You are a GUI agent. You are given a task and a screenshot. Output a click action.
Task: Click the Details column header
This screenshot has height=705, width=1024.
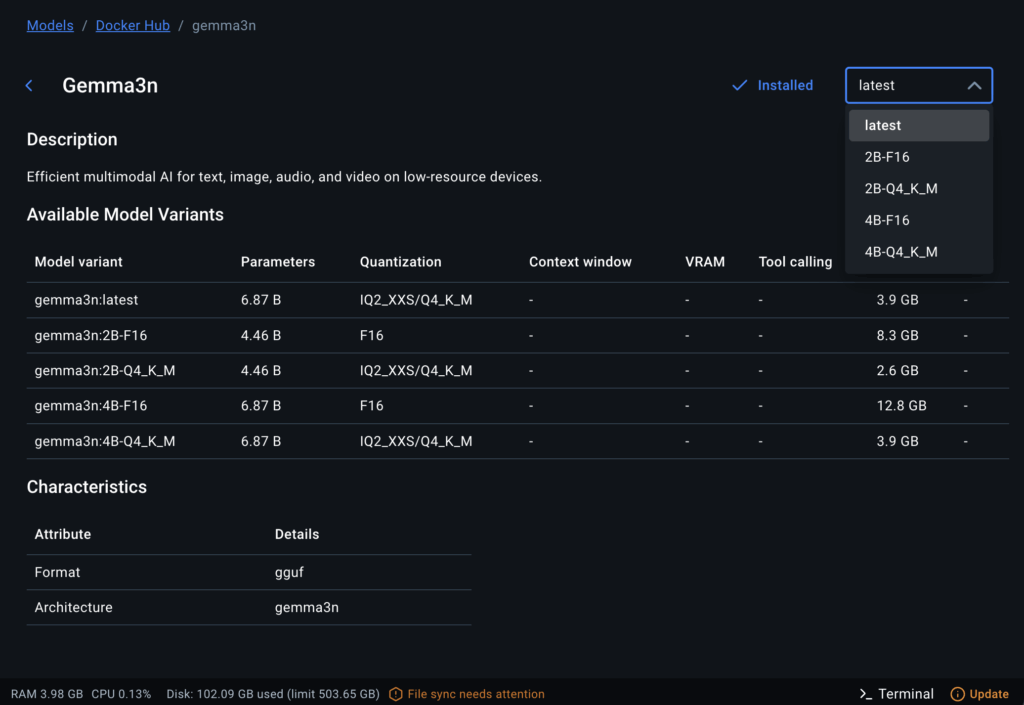click(296, 534)
